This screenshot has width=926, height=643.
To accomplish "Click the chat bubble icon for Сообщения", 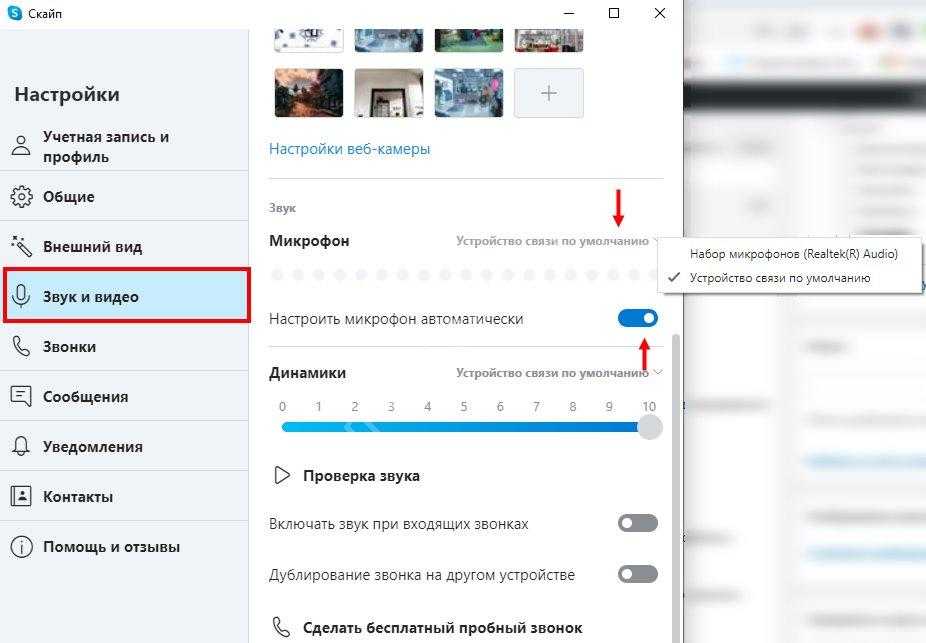I will [21, 396].
